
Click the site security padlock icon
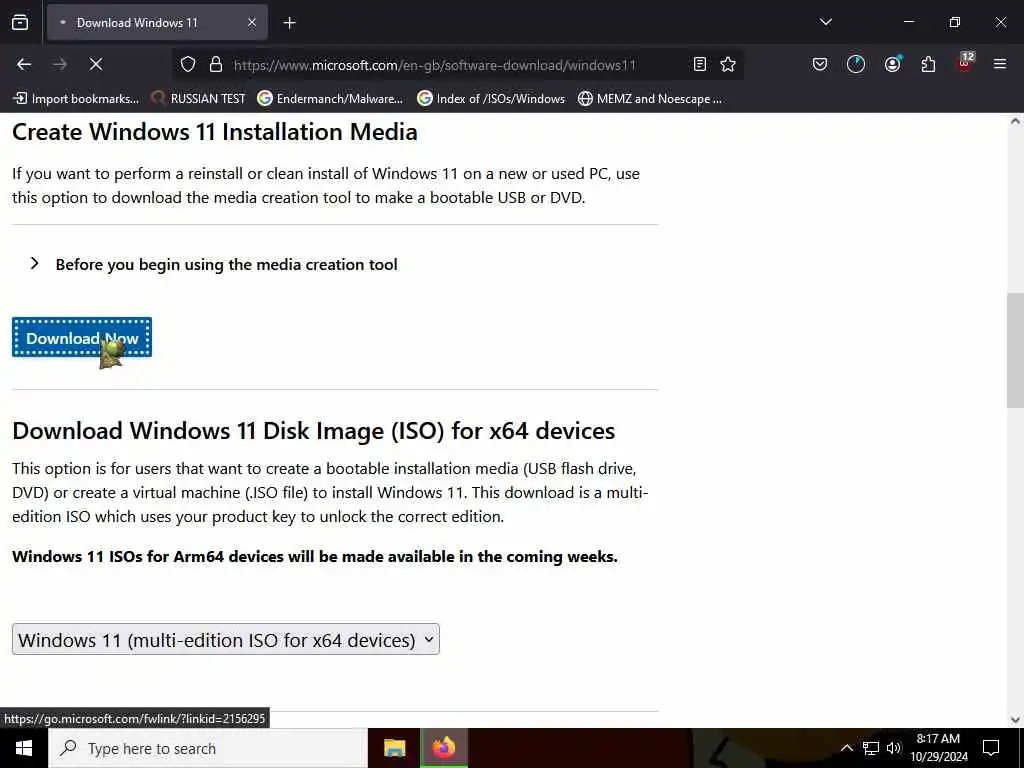[x=216, y=64]
